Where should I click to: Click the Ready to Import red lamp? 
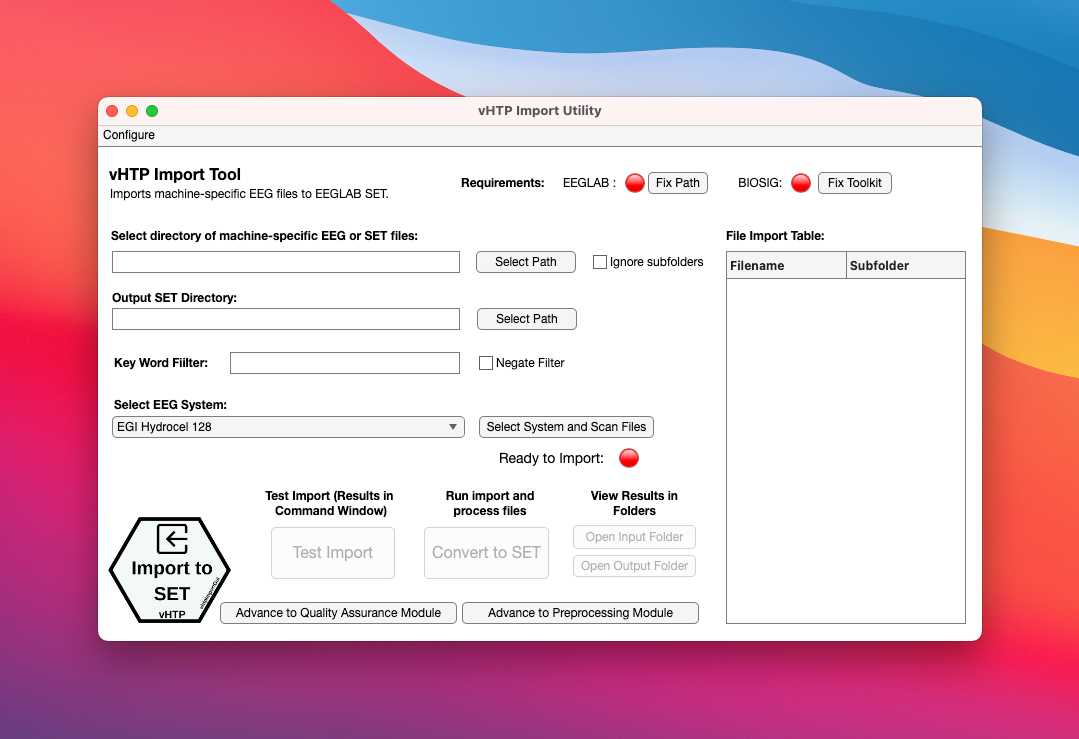tap(628, 458)
